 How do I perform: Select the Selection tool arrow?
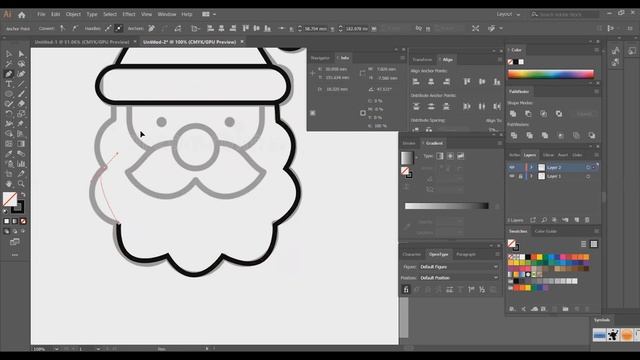coord(9,54)
